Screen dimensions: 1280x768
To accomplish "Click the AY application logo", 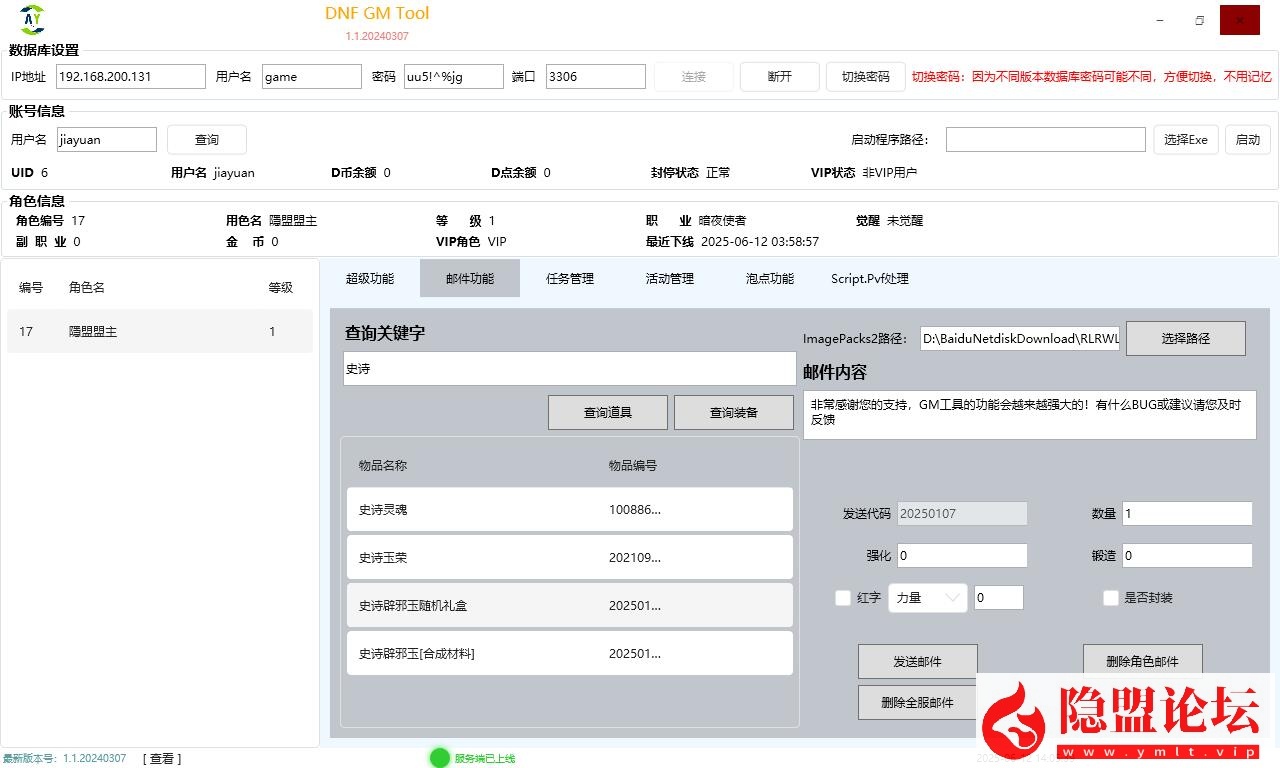I will point(30,19).
